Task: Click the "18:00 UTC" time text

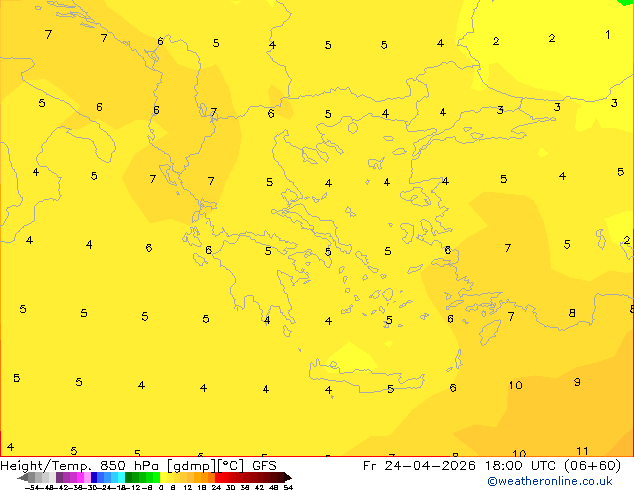Action: (x=521, y=466)
